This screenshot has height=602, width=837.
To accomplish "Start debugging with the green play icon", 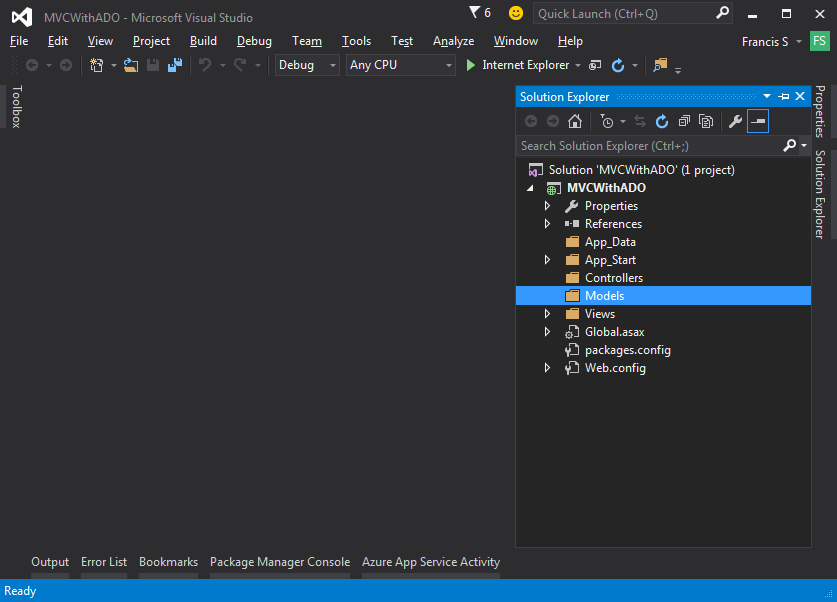I will pos(470,65).
